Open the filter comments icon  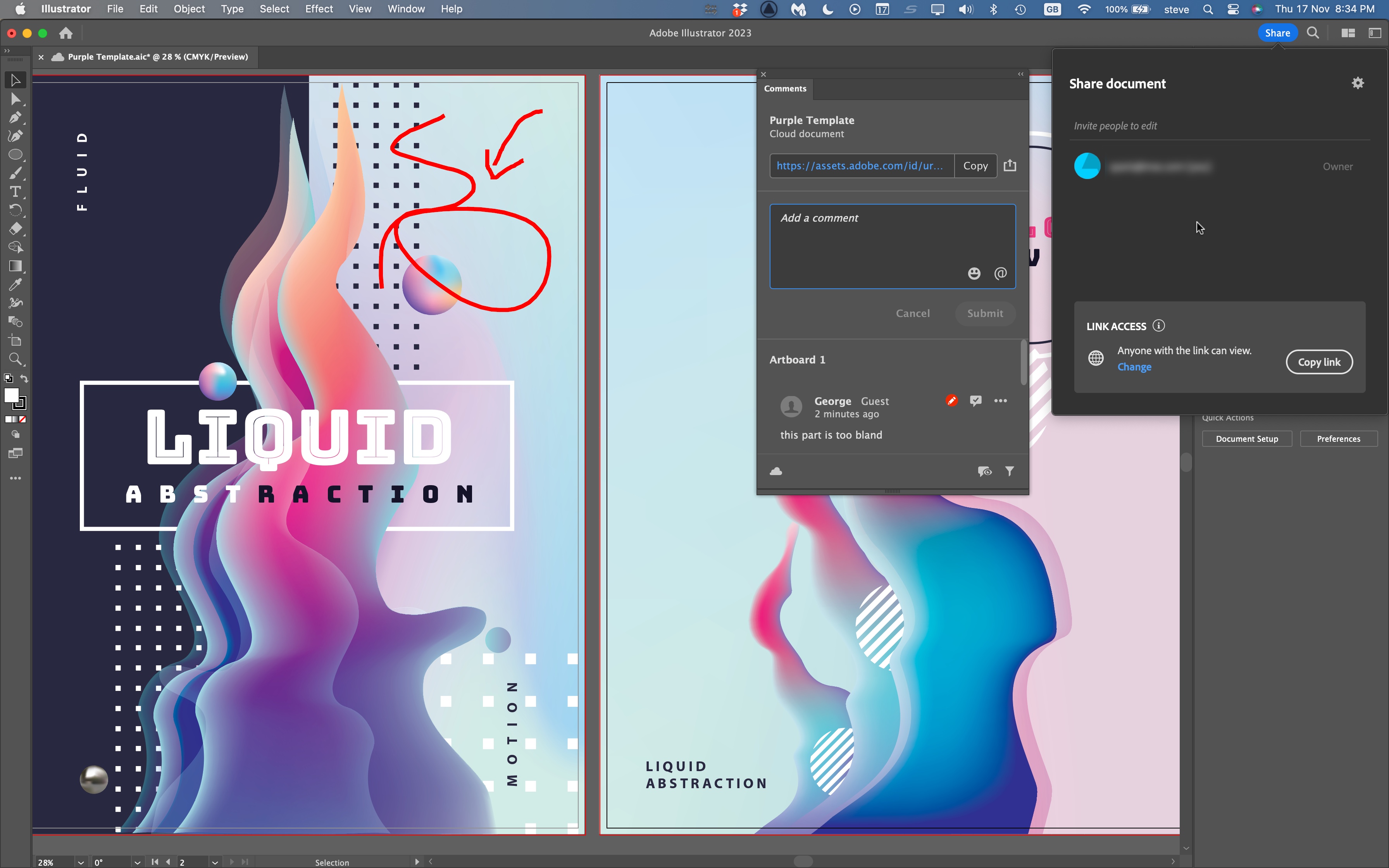(1010, 471)
